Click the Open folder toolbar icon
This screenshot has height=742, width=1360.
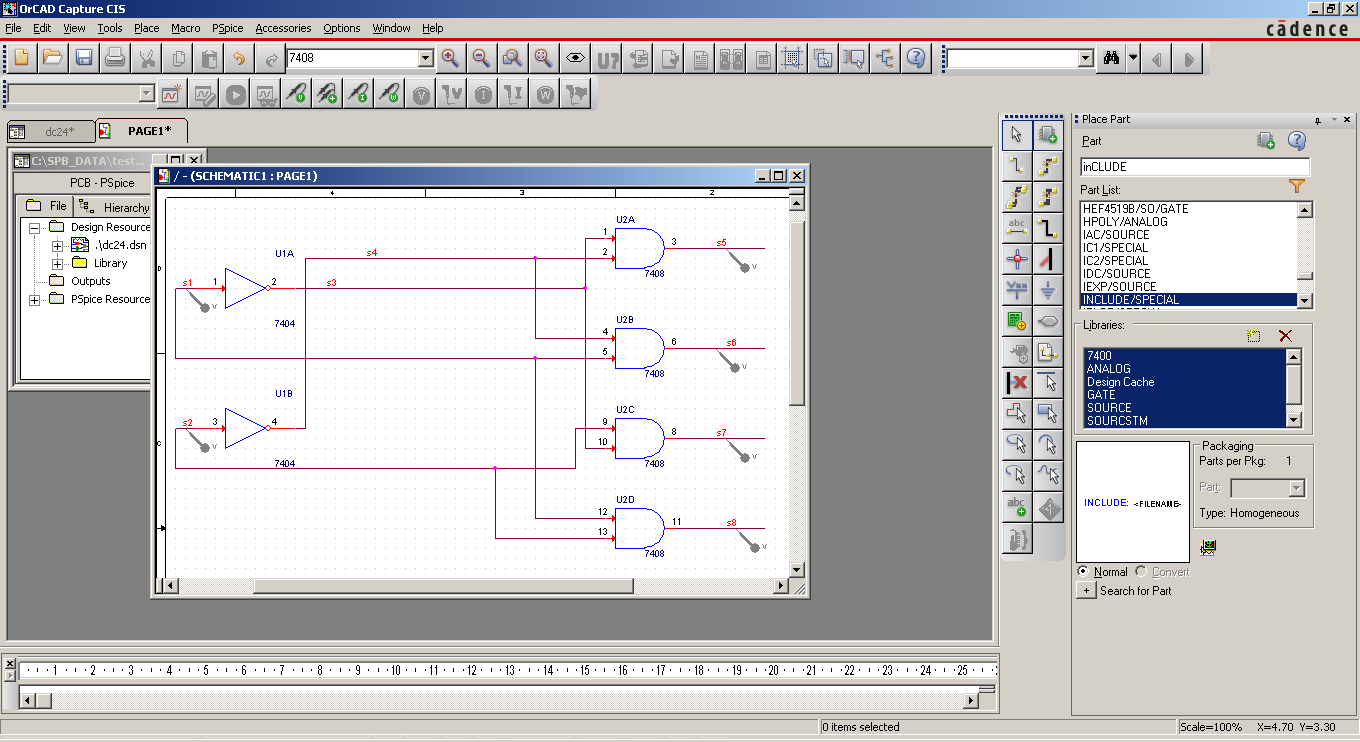pos(53,58)
